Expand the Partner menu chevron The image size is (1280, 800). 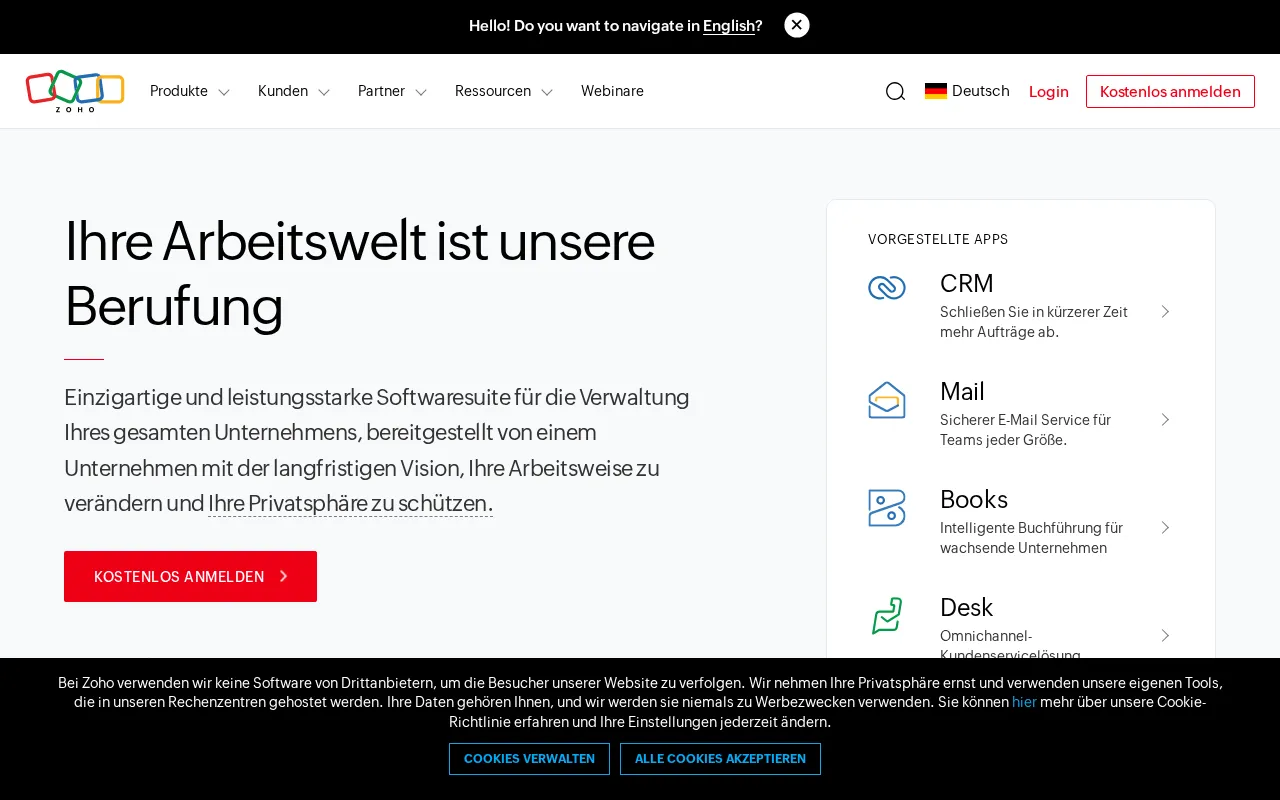[x=421, y=92]
